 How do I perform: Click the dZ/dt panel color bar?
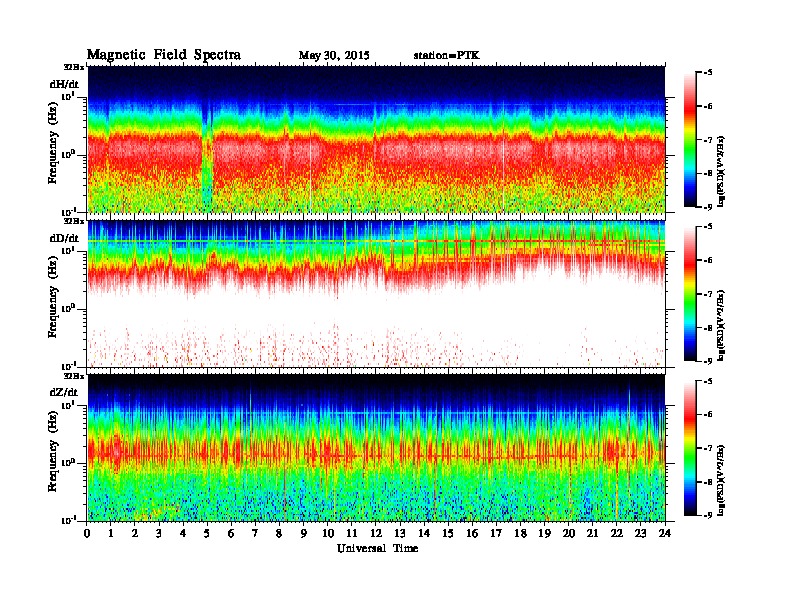tap(689, 448)
